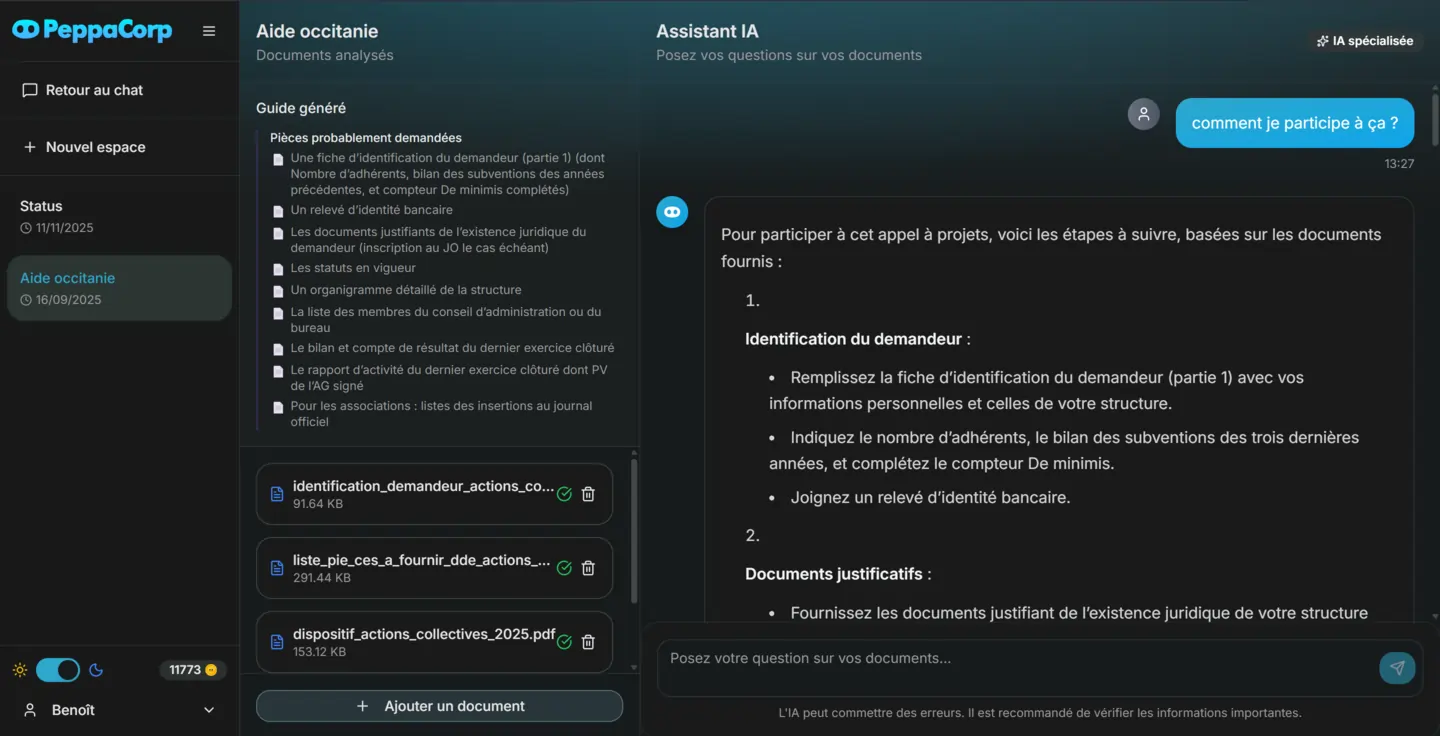Delete the liste_pie_ces_a_fournir file

coord(588,568)
